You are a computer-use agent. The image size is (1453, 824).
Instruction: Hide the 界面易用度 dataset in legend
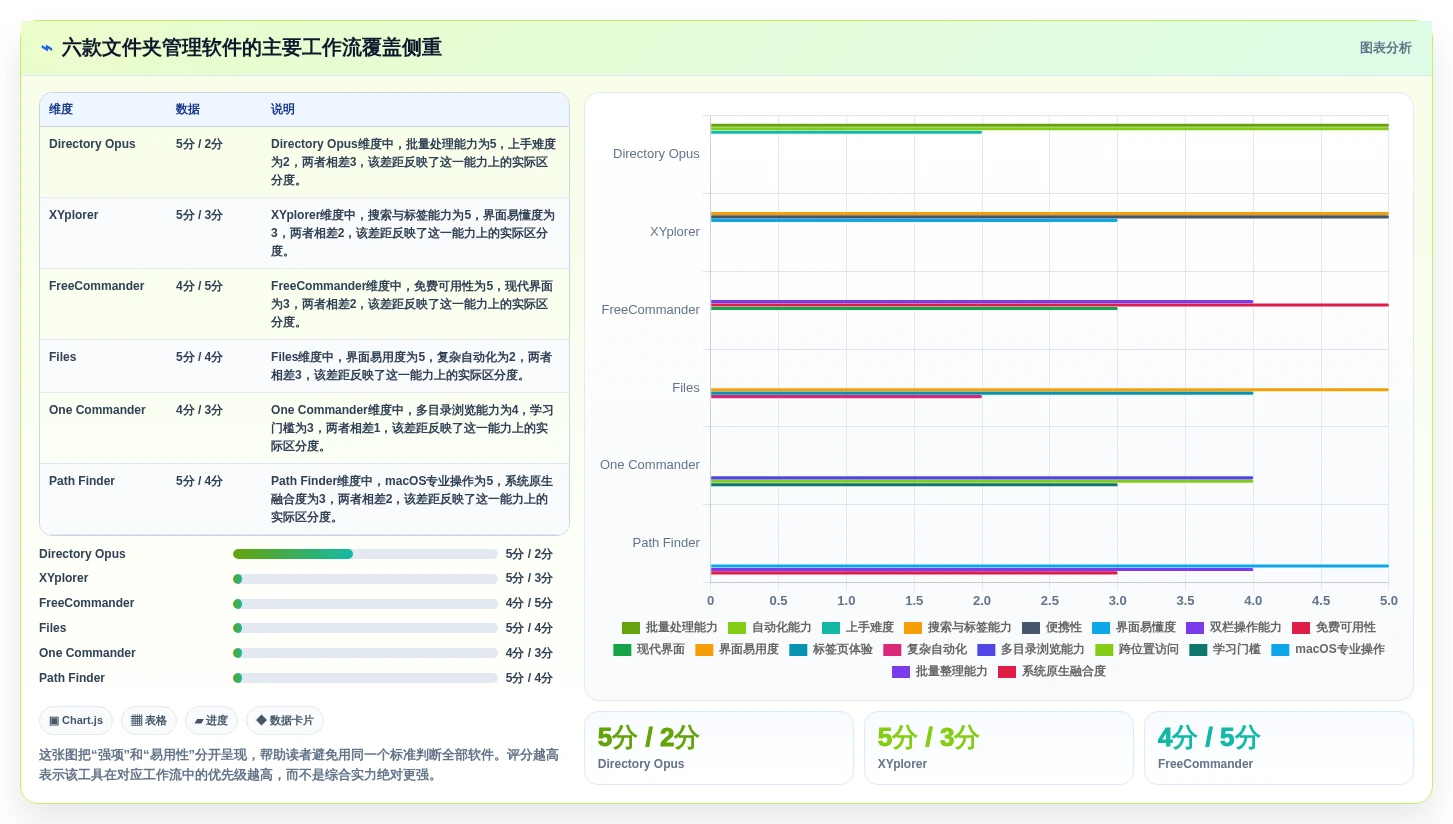click(737, 650)
